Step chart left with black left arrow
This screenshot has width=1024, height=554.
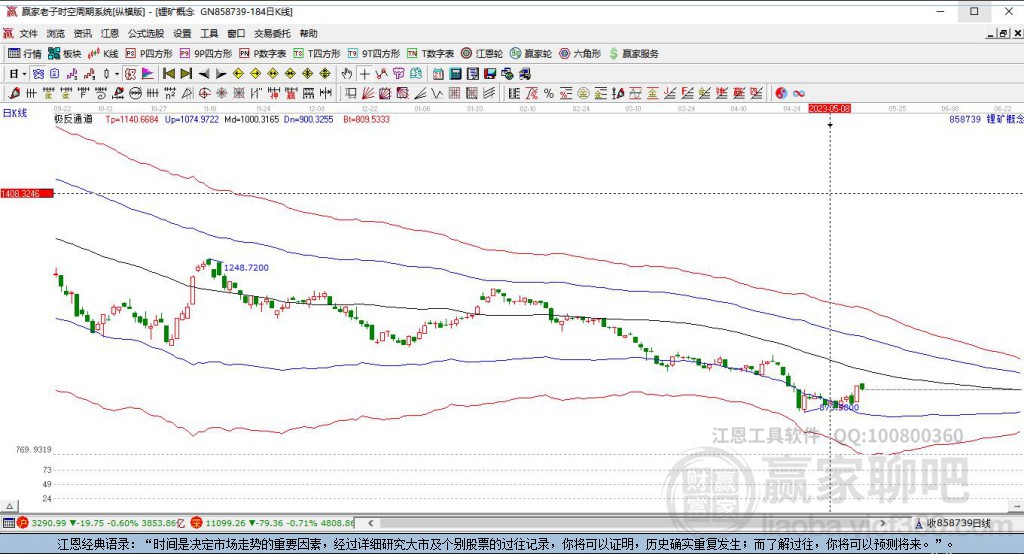coord(204,74)
